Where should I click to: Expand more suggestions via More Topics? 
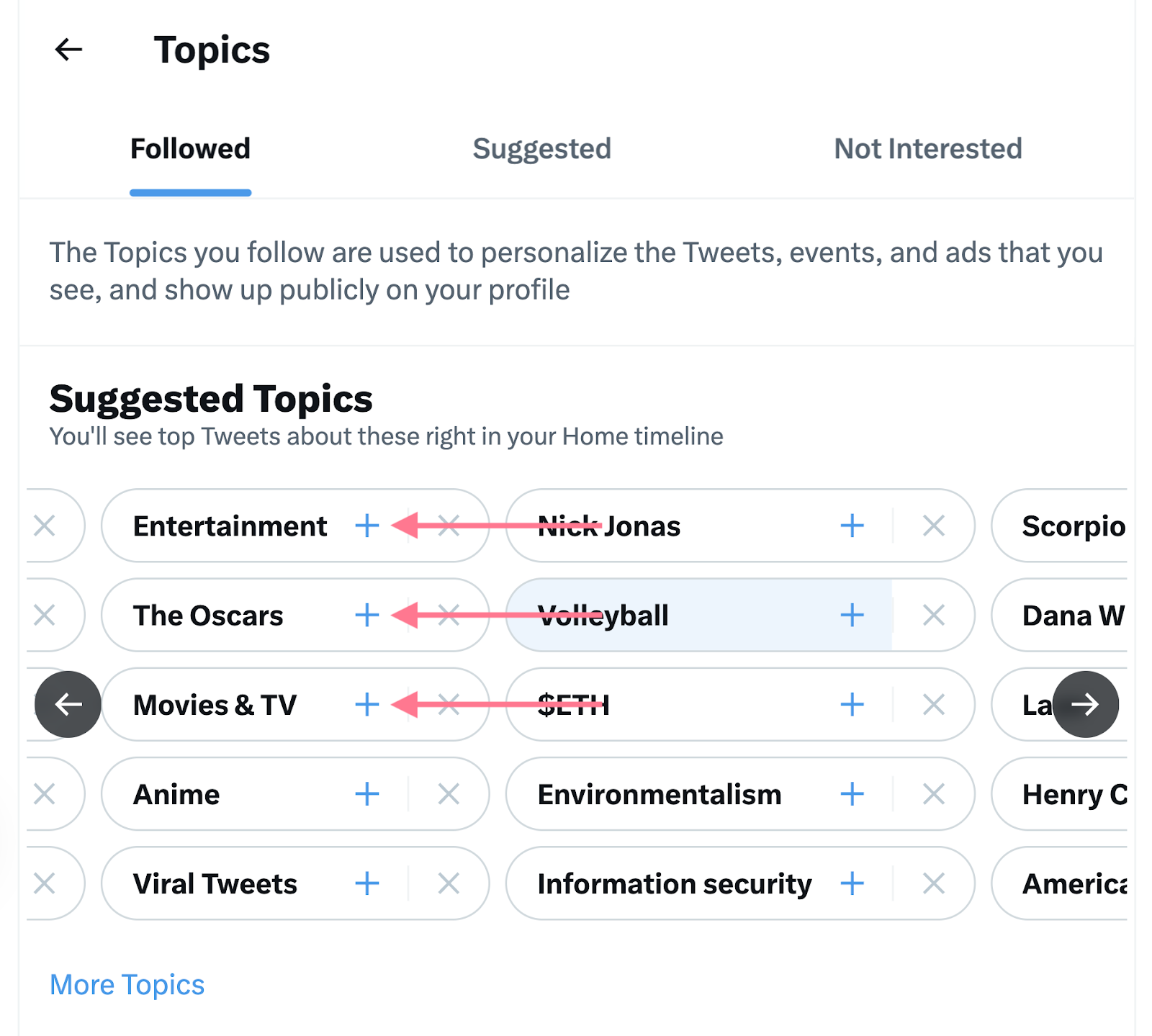pos(126,984)
